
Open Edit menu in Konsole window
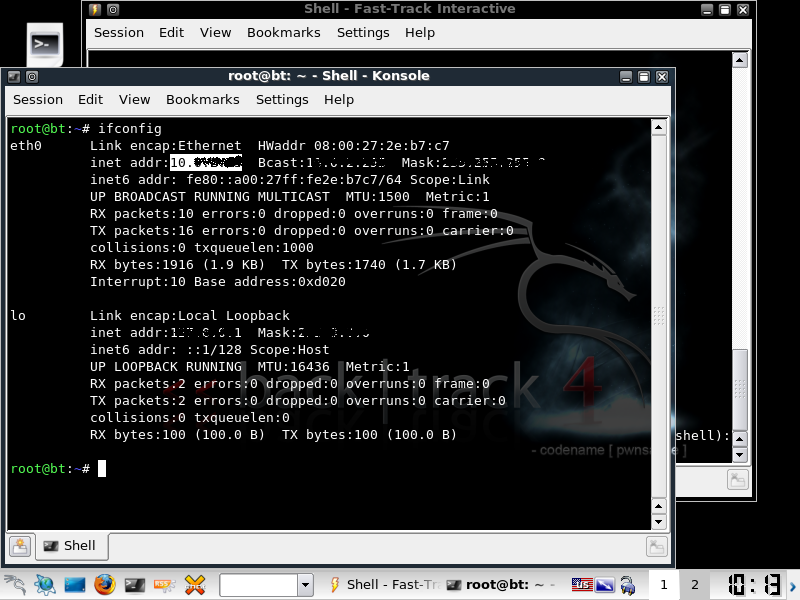90,99
